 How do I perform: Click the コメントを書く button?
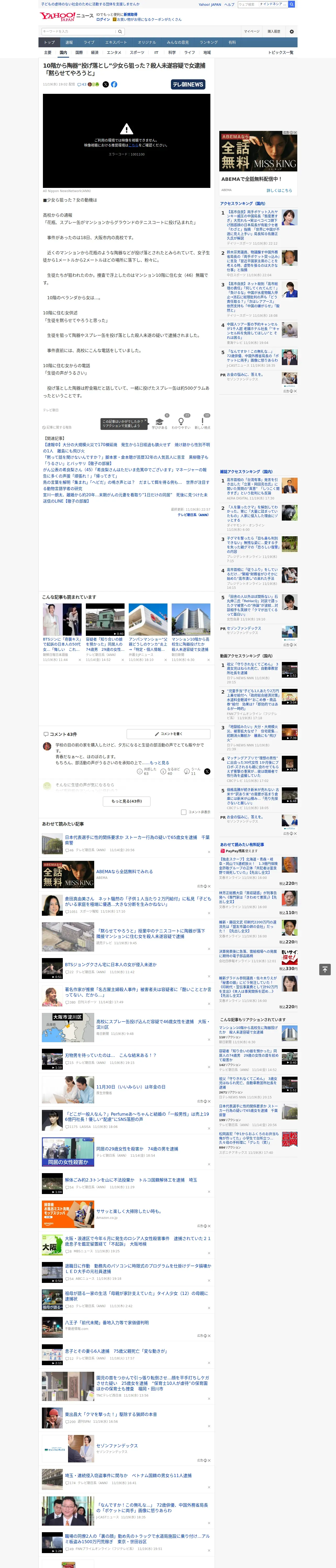pyautogui.click(x=168, y=734)
